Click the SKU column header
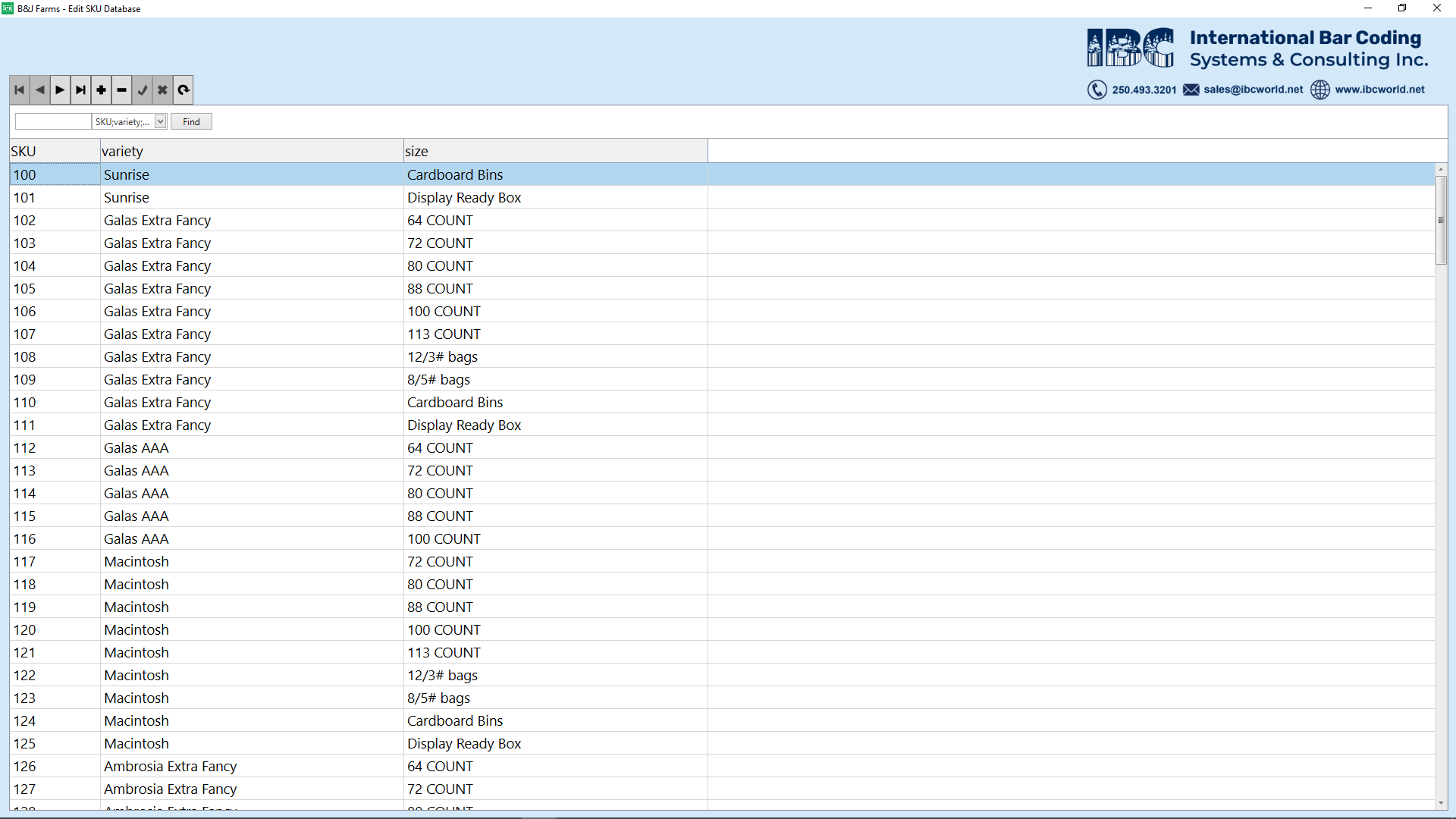Image resolution: width=1456 pixels, height=819 pixels. click(55, 151)
